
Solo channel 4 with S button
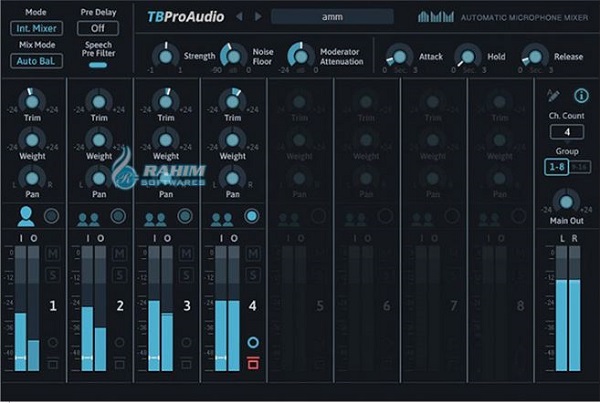coord(253,275)
